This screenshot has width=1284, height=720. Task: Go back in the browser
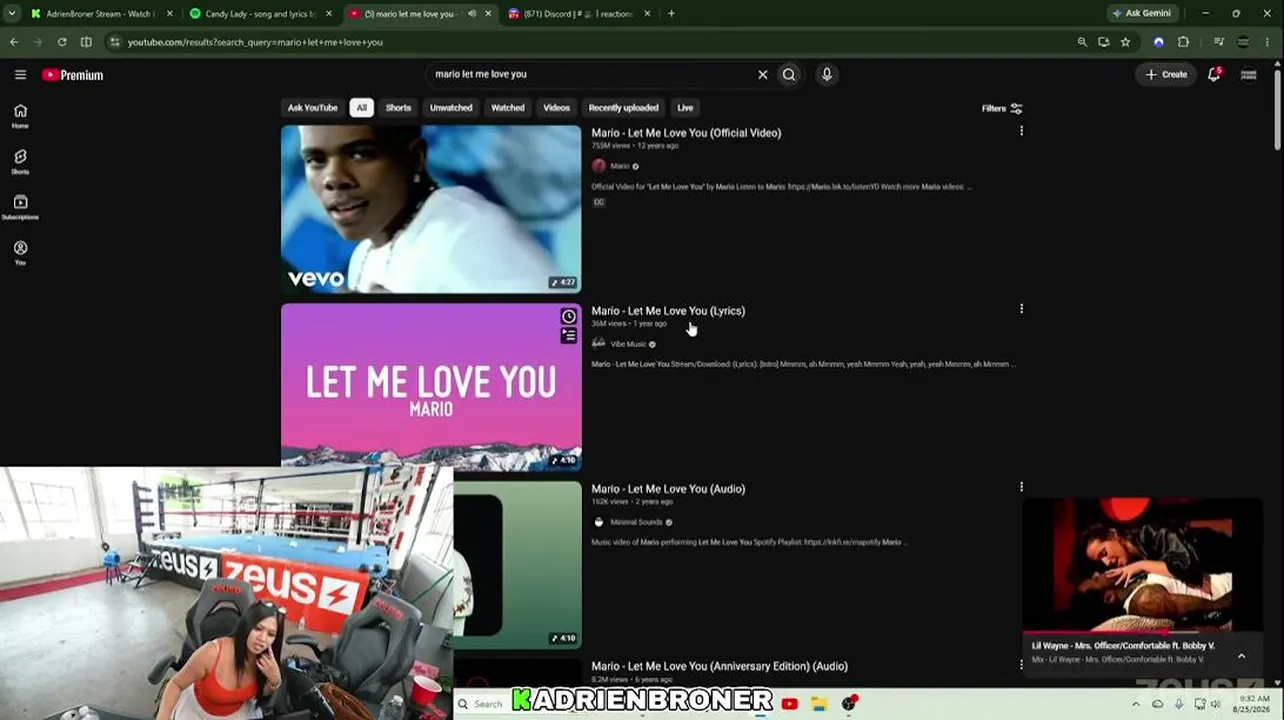(14, 42)
